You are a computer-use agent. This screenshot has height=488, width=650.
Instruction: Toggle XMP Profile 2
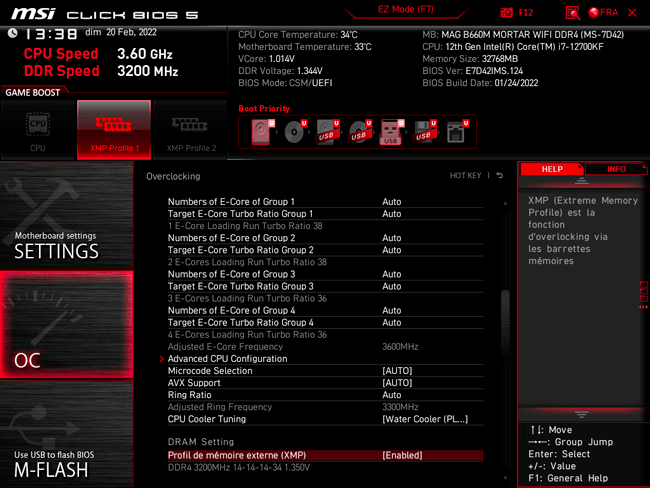point(190,129)
